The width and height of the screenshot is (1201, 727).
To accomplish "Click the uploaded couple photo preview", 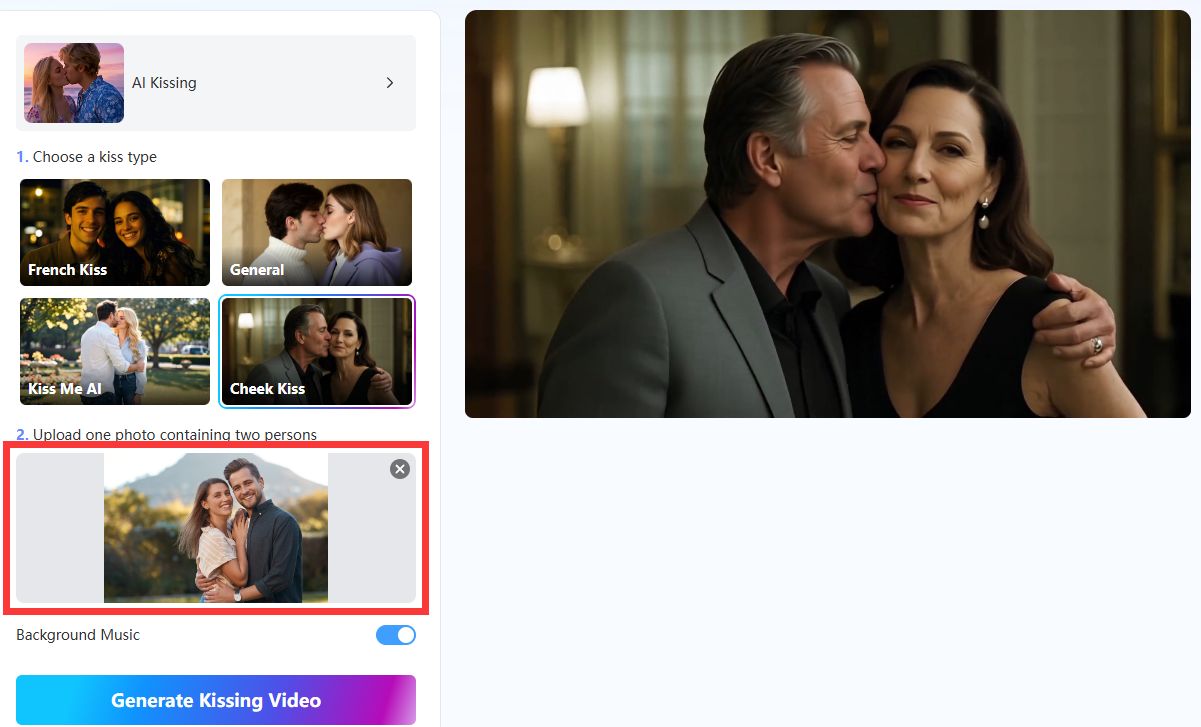I will coord(216,528).
